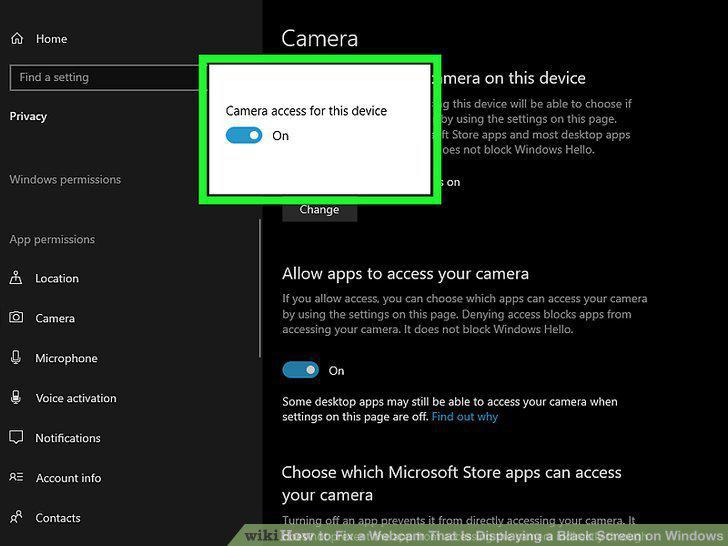Viewport: 728px width, 546px height.
Task: Open Account info permissions page
Action: pos(68,478)
